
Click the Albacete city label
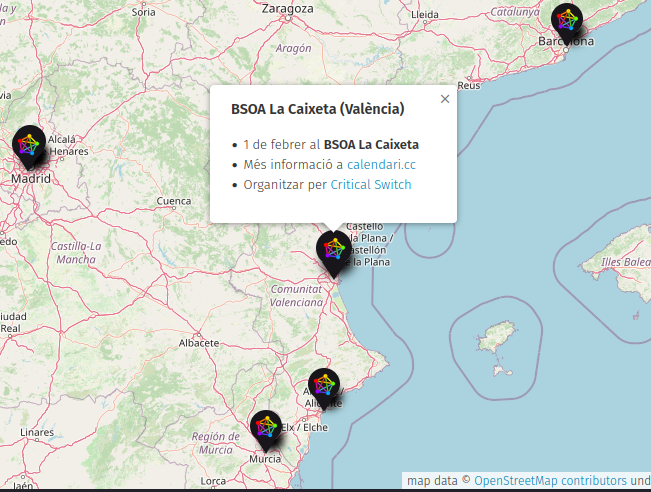[x=199, y=343]
